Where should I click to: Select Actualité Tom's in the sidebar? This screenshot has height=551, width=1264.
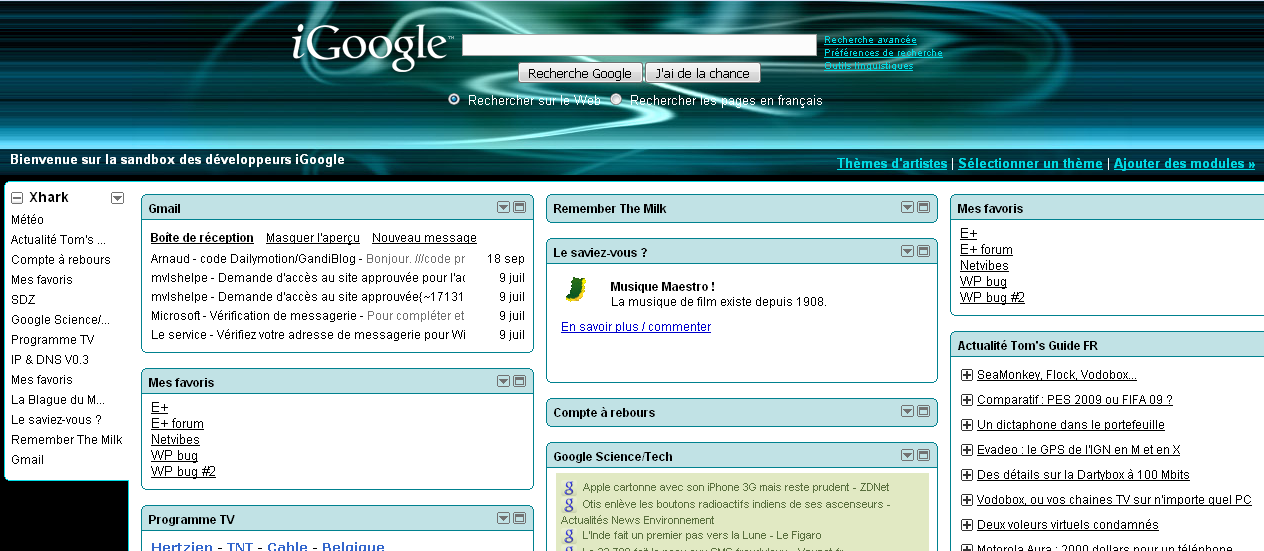click(58, 240)
